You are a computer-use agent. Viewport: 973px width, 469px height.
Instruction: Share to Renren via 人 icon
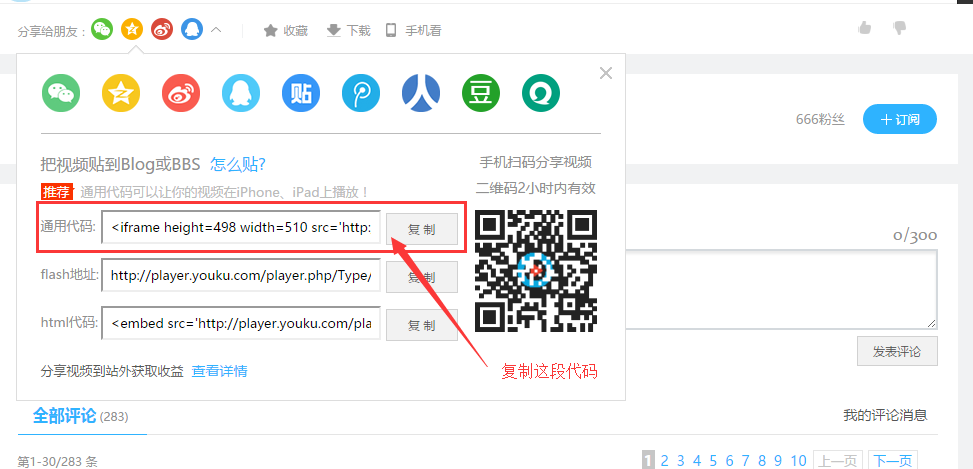[421, 93]
